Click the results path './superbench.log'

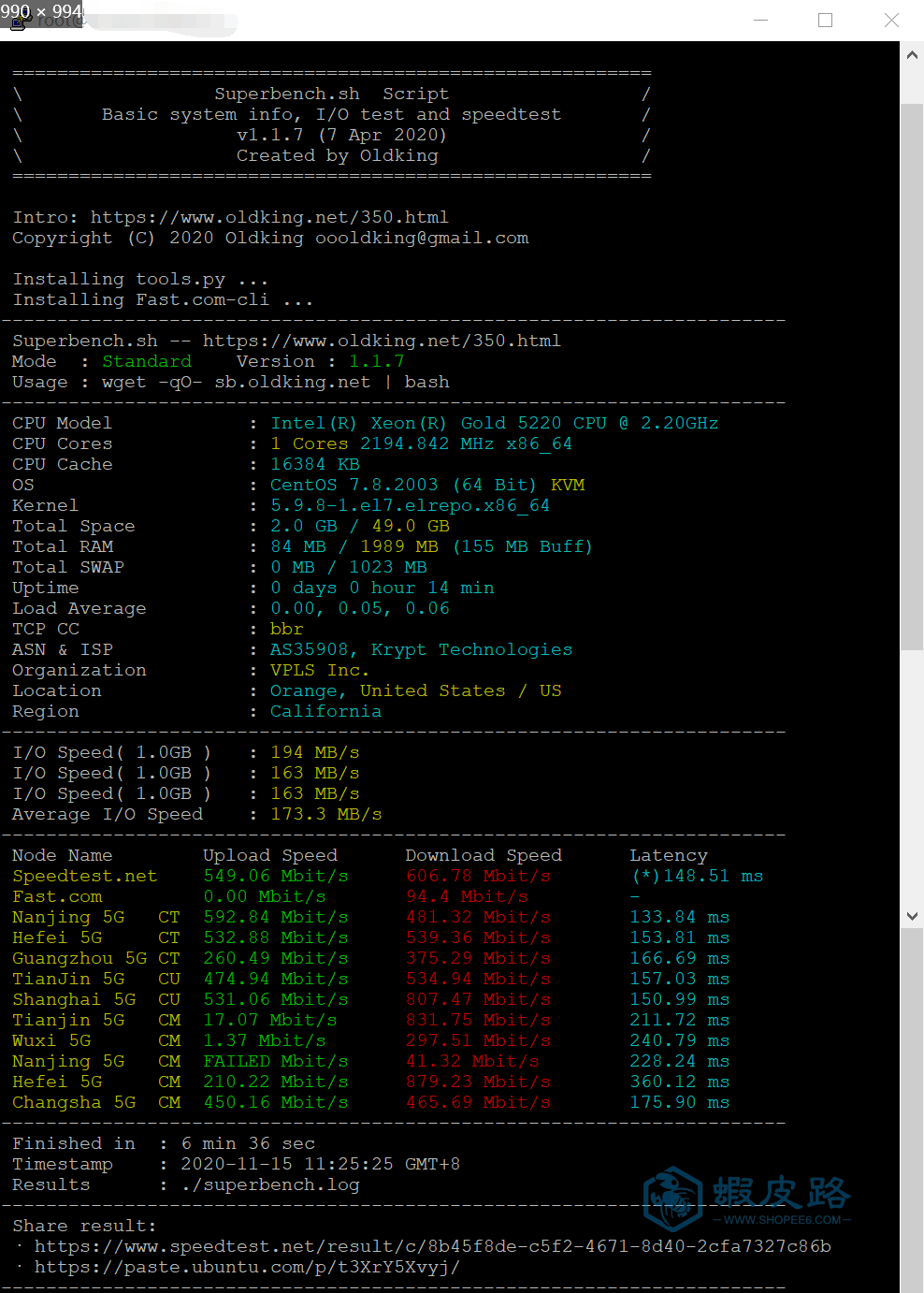pos(270,1184)
